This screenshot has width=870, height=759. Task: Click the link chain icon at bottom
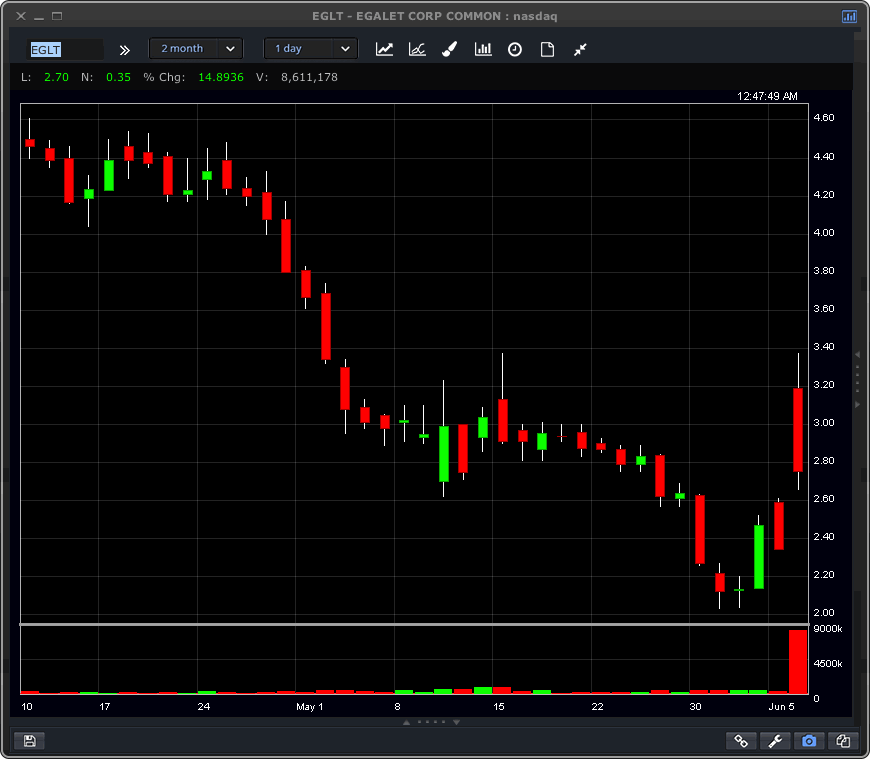tap(741, 741)
